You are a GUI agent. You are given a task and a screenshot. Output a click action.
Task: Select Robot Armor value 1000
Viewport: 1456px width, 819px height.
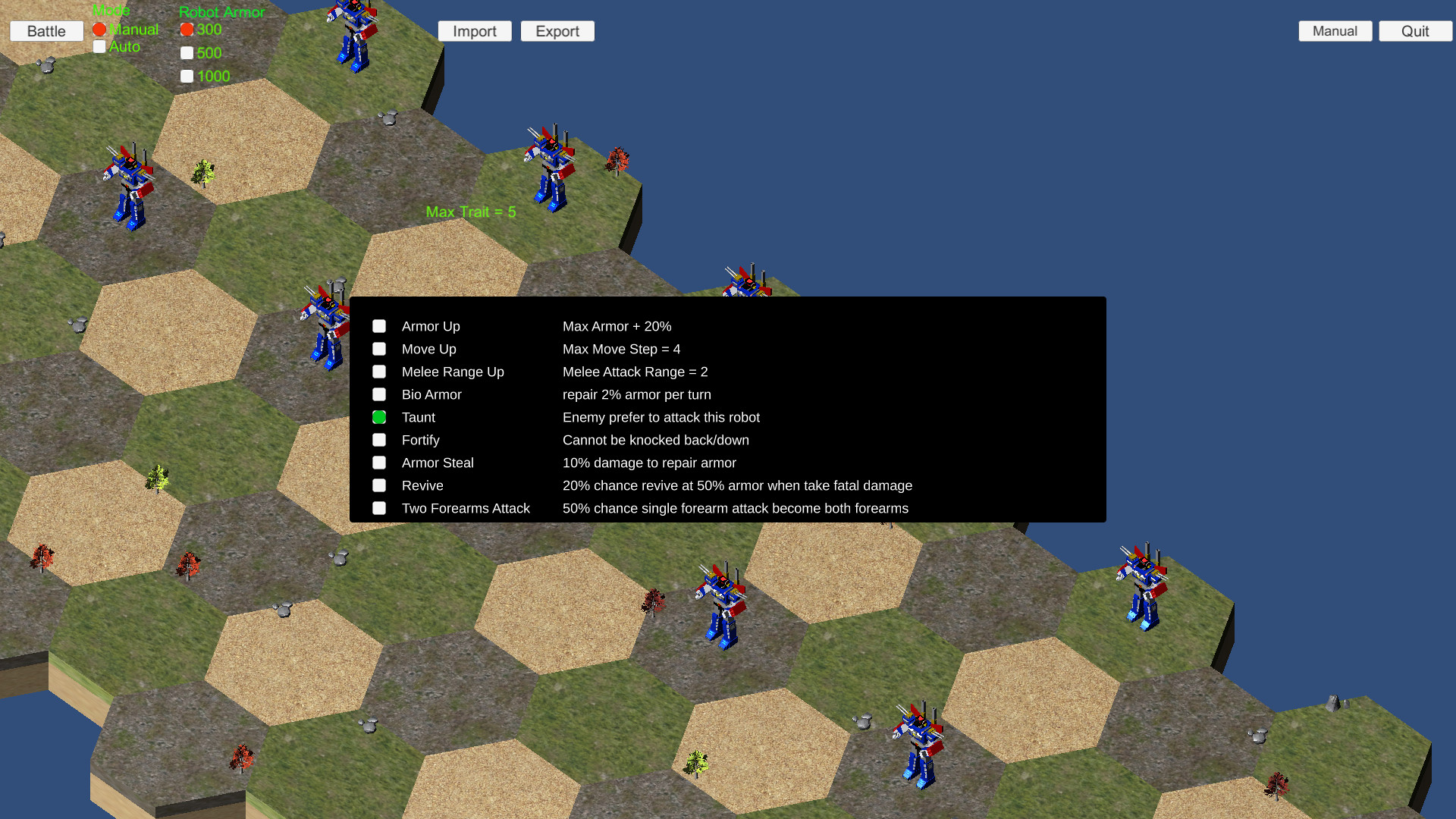tap(187, 76)
